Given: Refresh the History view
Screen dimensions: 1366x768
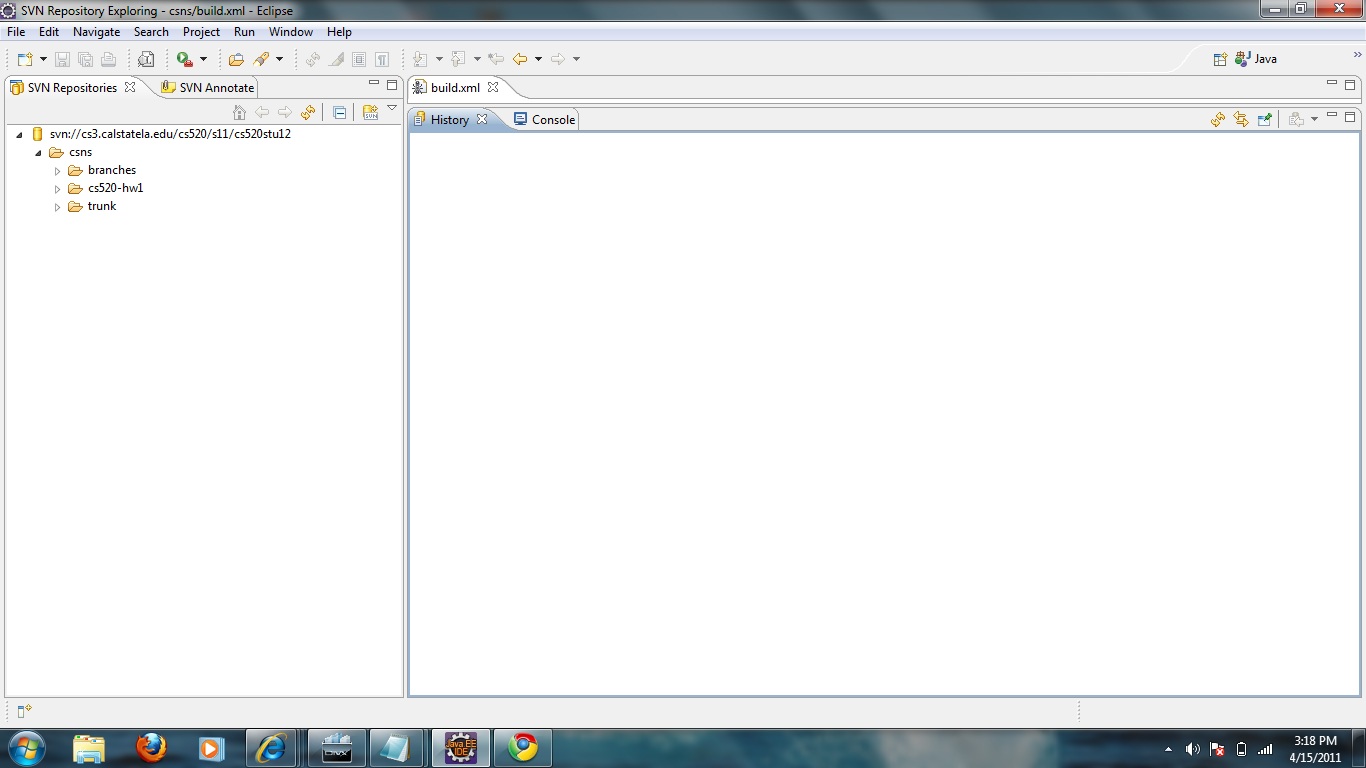Looking at the screenshot, I should pyautogui.click(x=1217, y=119).
